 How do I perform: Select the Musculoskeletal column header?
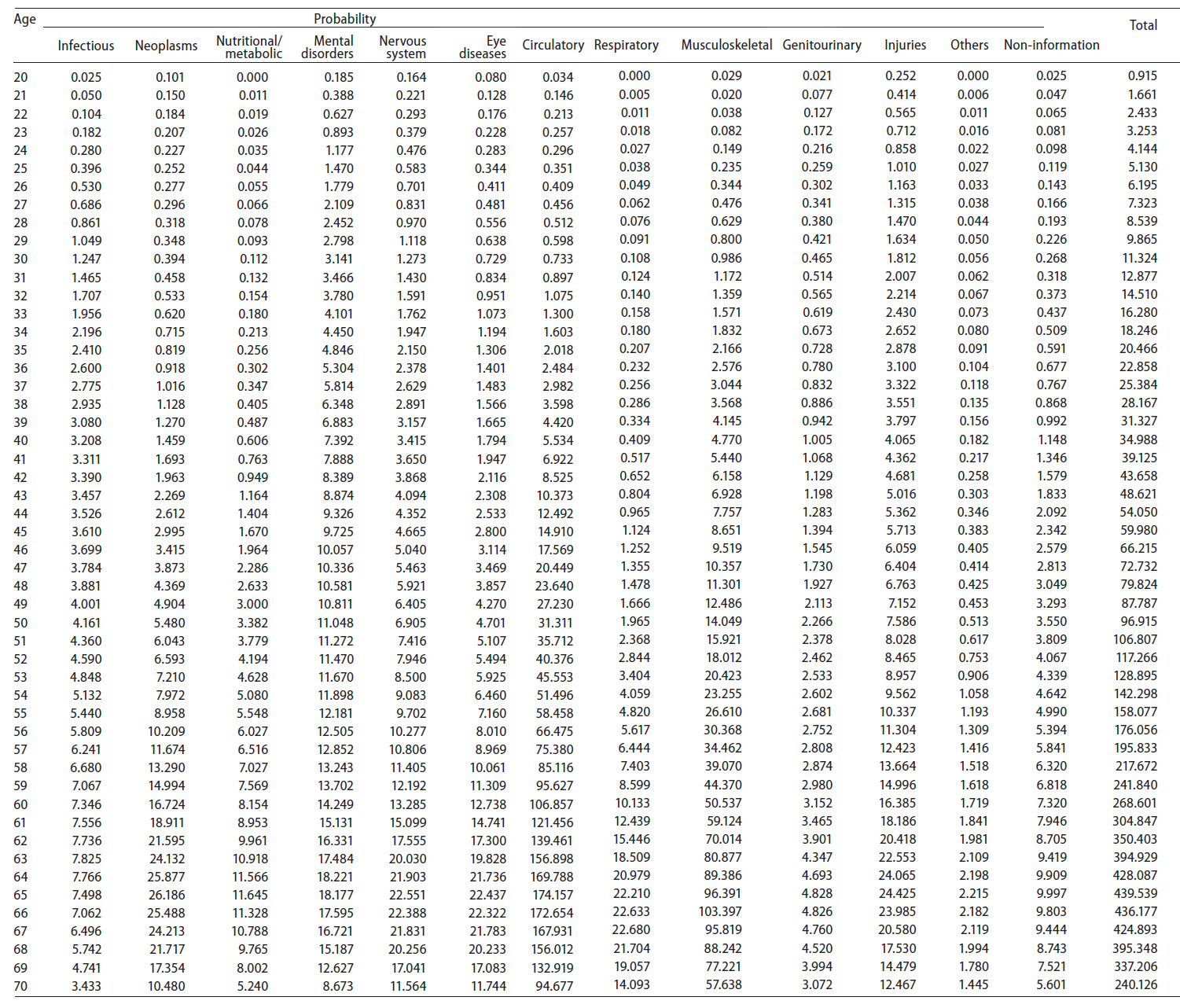[x=726, y=45]
